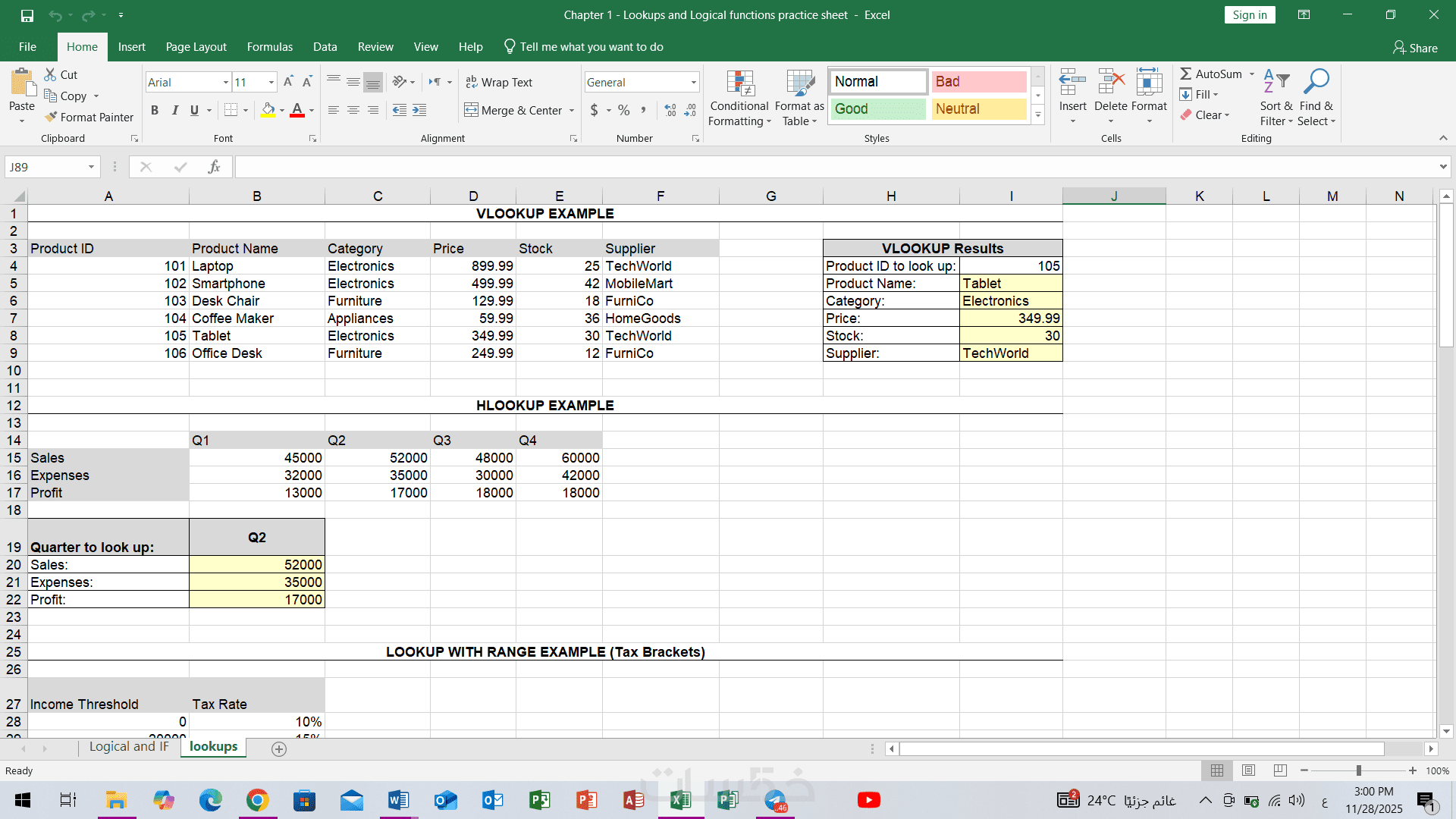Toggle Wrap Text on

tap(499, 82)
